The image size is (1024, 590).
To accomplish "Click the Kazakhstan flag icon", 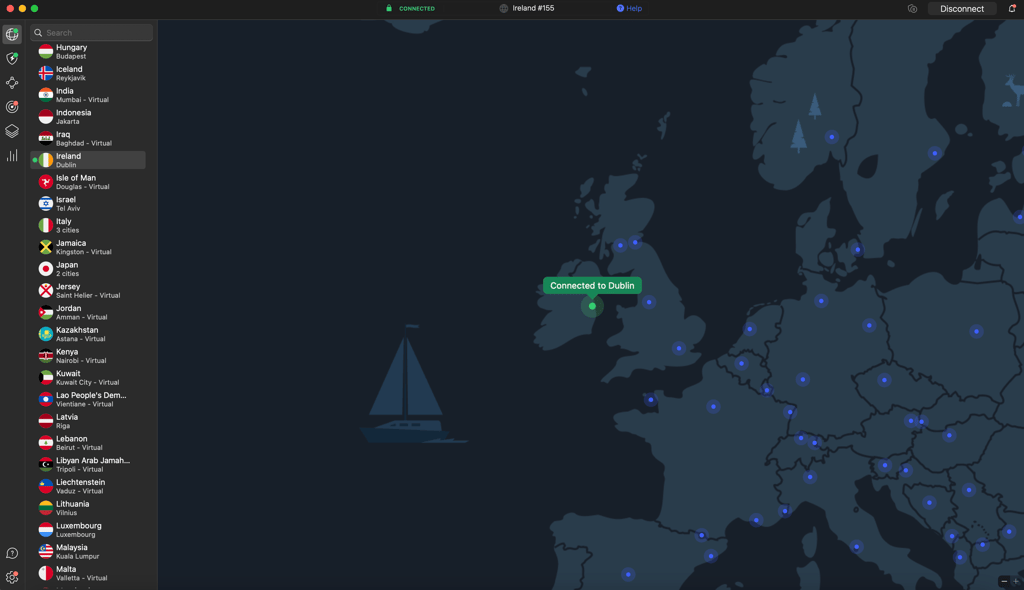I will [x=46, y=334].
